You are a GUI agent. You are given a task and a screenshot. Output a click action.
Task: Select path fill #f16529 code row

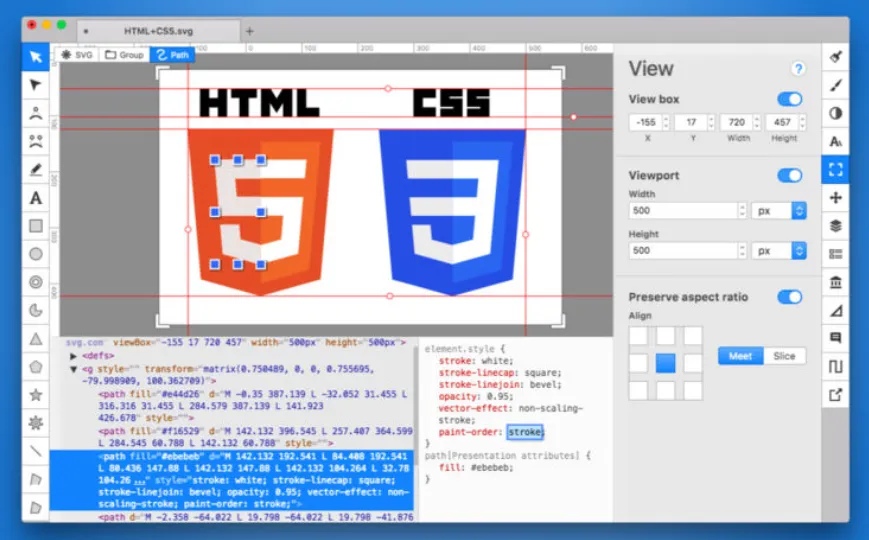pos(256,437)
